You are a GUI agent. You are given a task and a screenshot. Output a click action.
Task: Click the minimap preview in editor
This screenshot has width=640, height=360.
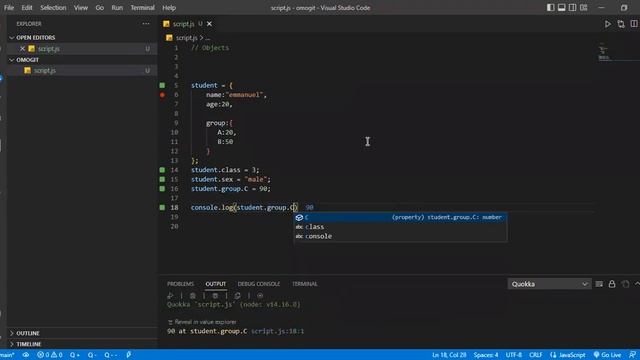pos(604,52)
